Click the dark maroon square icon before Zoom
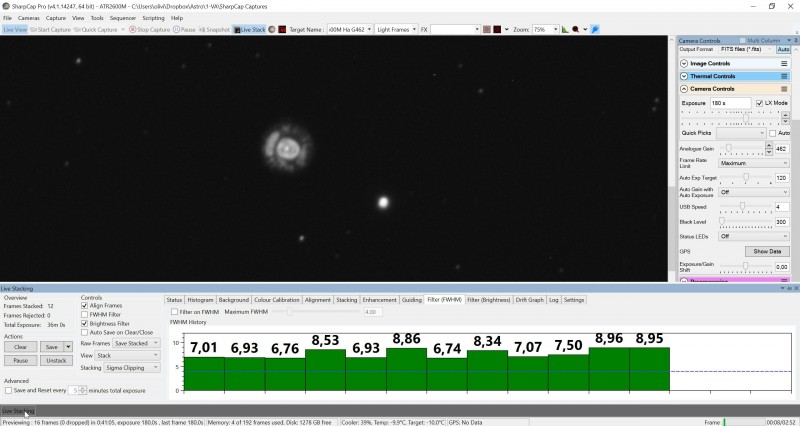 tap(497, 30)
